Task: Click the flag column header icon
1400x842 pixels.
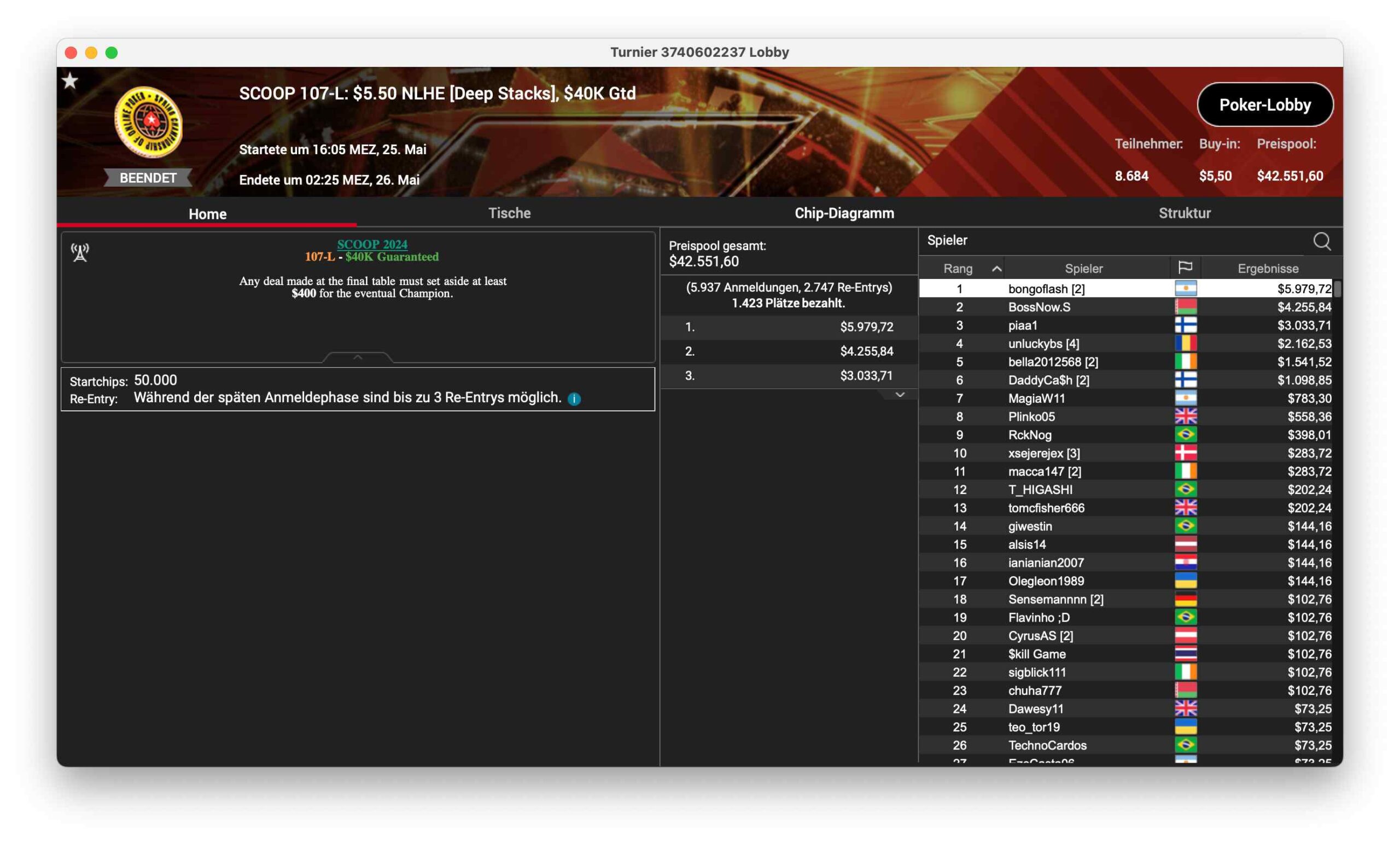Action: 1185,267
